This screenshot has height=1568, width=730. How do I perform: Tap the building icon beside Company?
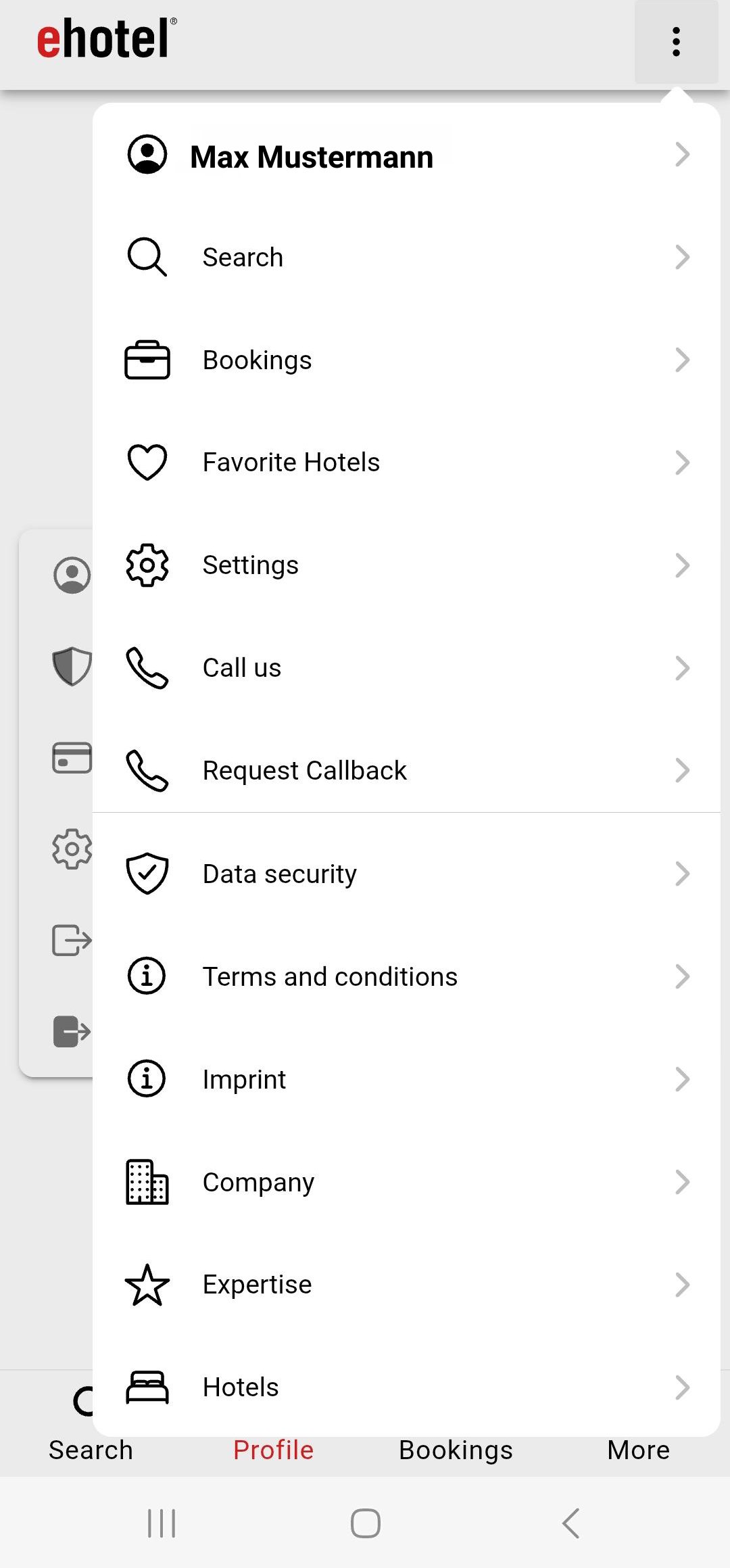[x=147, y=1182]
